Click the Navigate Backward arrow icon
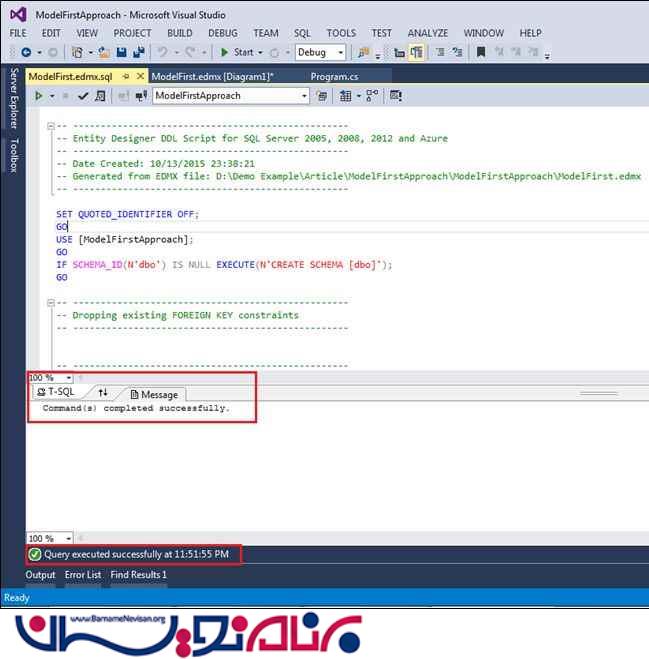The height and width of the screenshot is (659, 649). (25, 52)
